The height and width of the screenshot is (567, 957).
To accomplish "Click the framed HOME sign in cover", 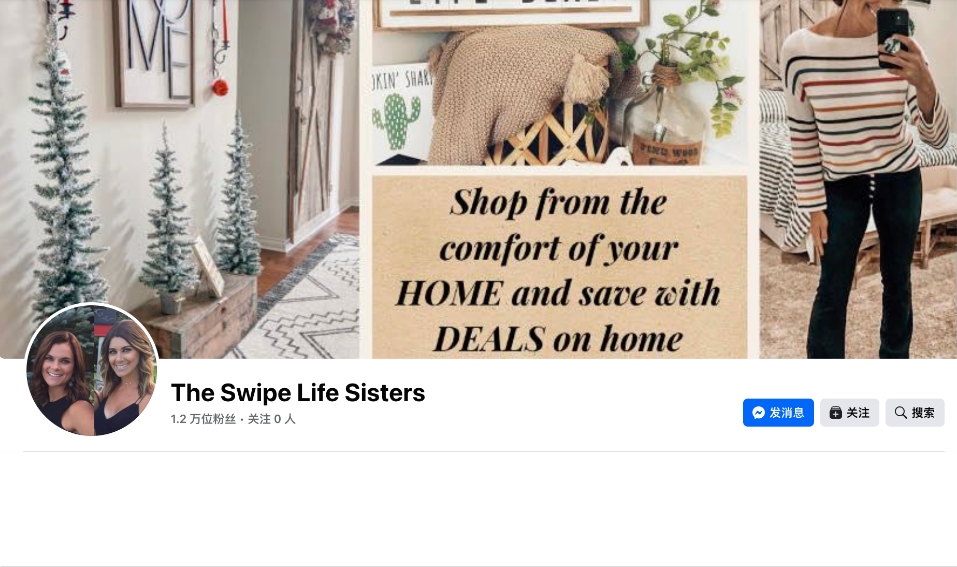I will coord(153,52).
